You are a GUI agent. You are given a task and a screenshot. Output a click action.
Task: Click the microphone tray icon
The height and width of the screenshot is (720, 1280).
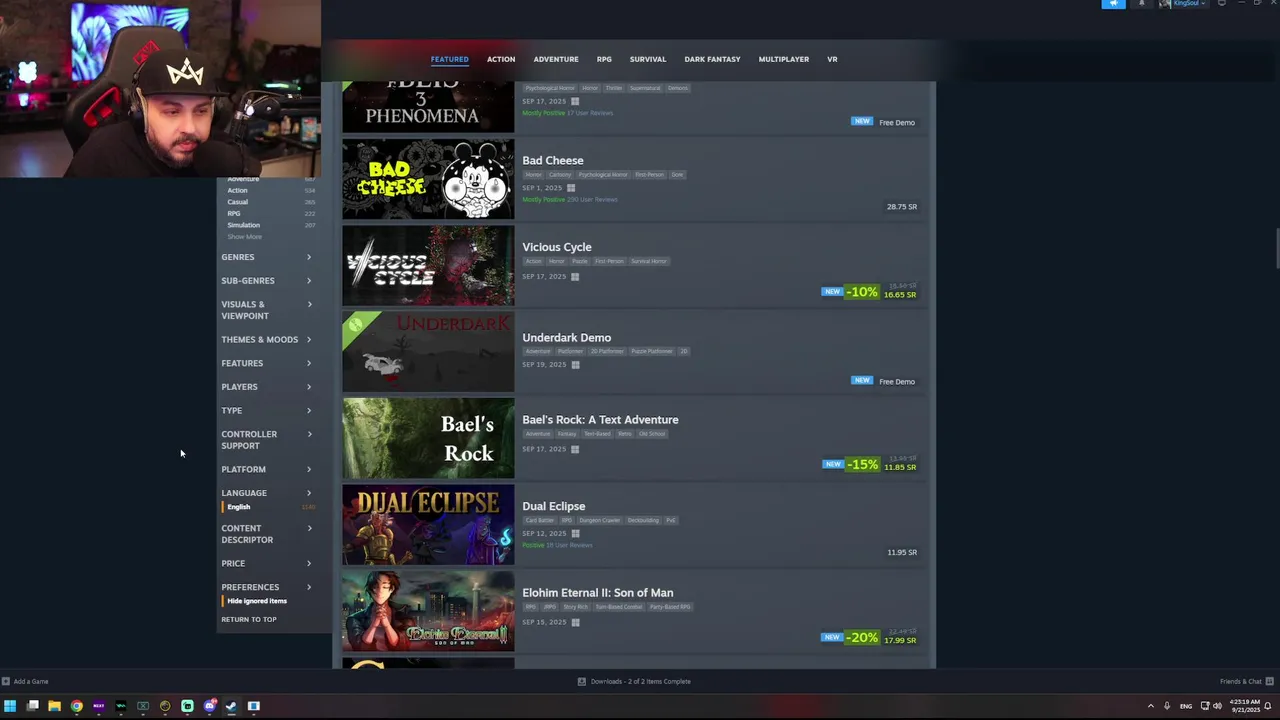[1166, 706]
